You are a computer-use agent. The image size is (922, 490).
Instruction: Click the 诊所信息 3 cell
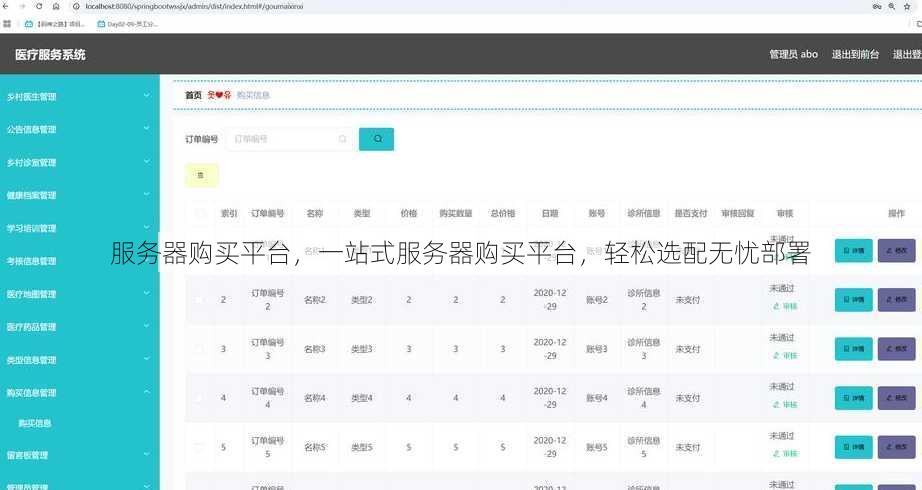pos(644,349)
